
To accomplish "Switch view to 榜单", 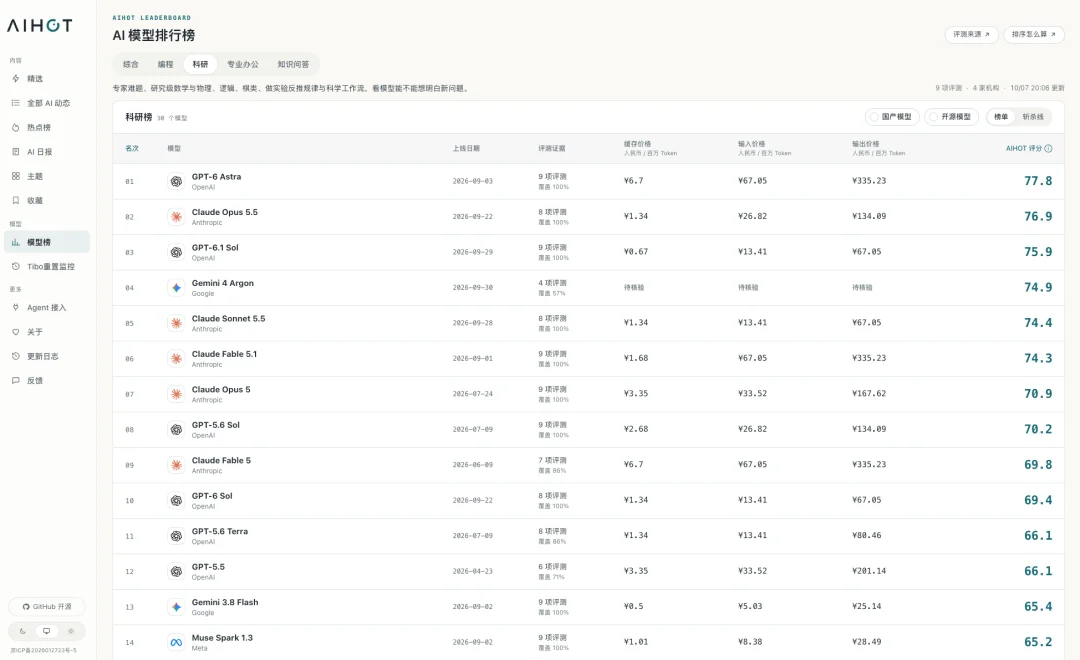I will pos(1001,117).
